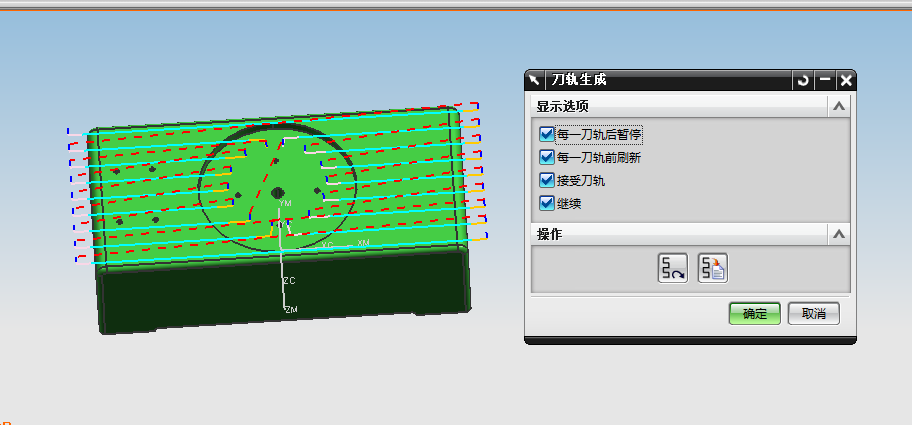Collapse the 显示选项 section
Screen dimensions: 912x425
pyautogui.click(x=838, y=107)
